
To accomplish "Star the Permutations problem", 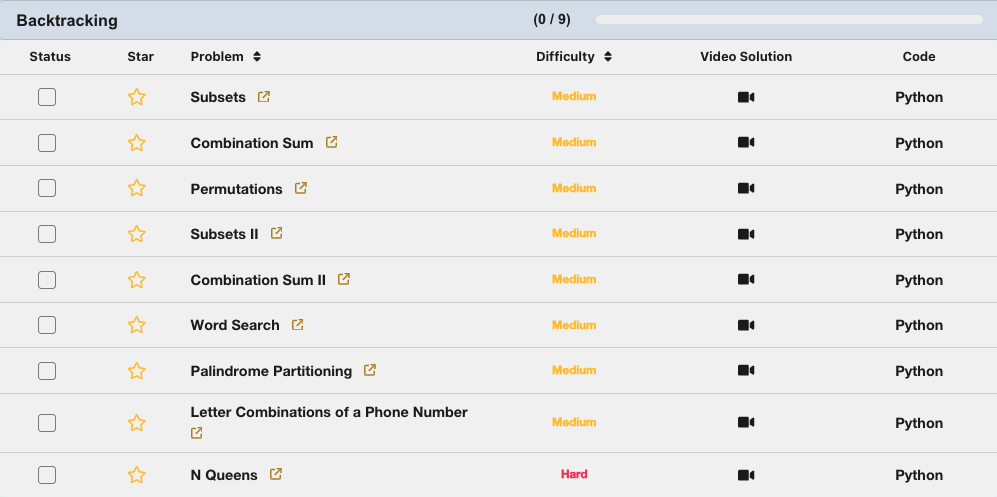I will pos(137,188).
